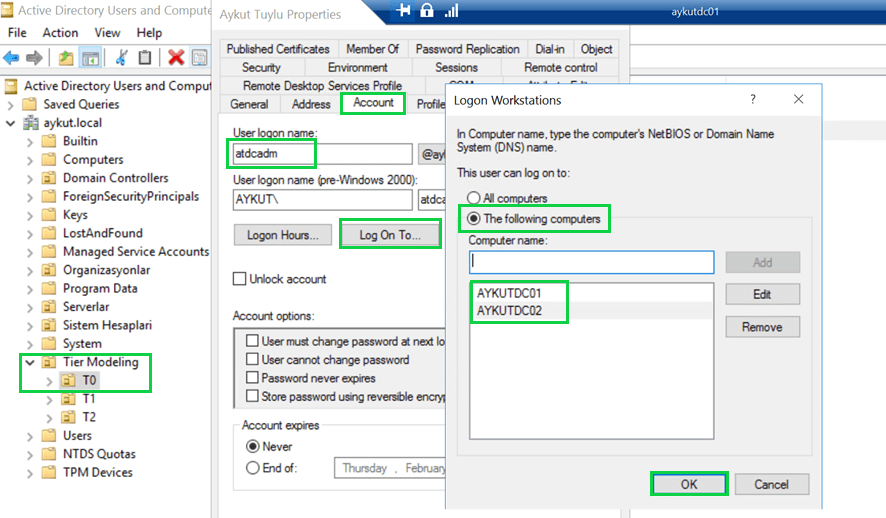The width and height of the screenshot is (886, 518).
Task: Select the Never account expires radio button
Action: tap(253, 446)
